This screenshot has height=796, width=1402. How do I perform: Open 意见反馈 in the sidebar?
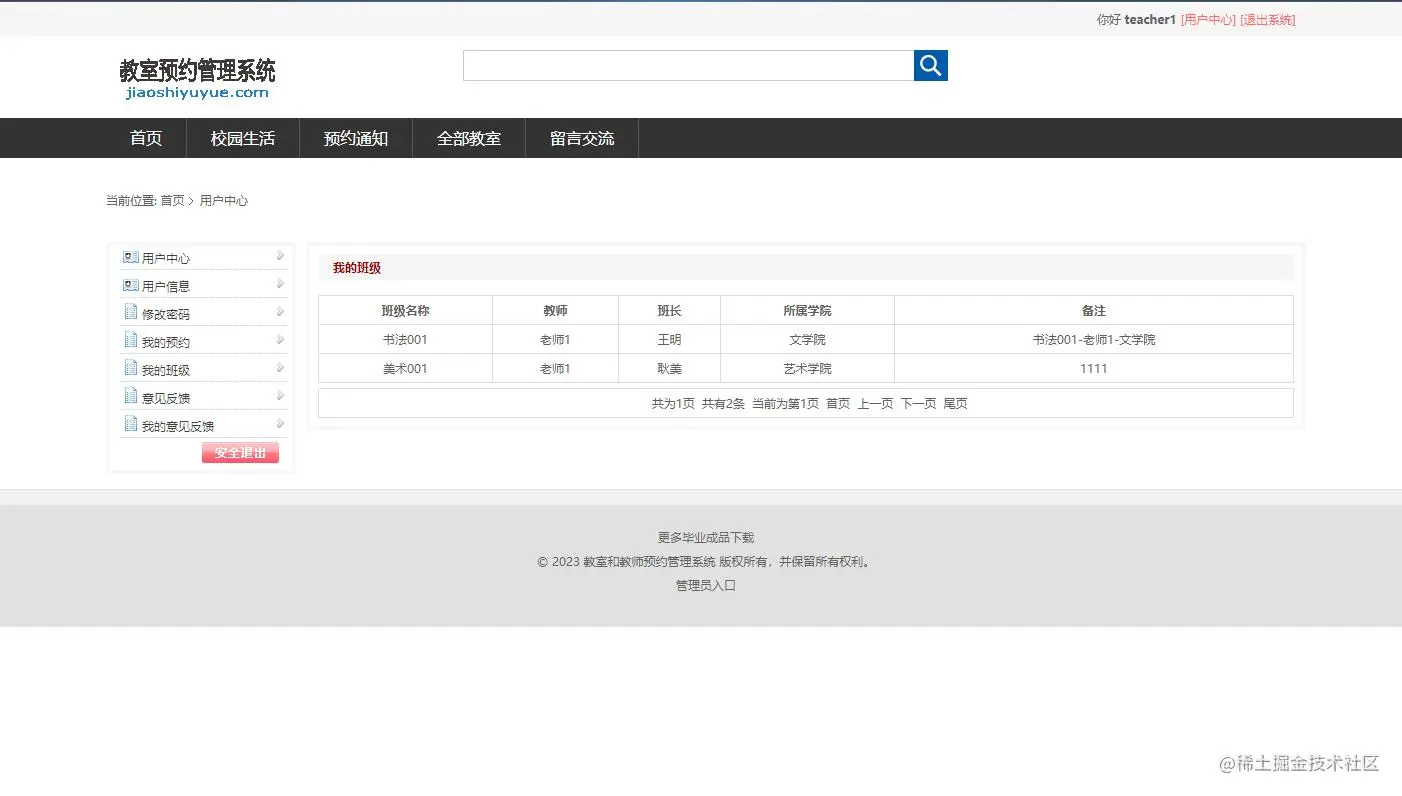166,398
